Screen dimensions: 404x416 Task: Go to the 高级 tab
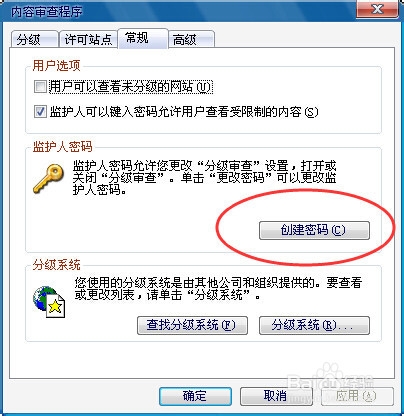[191, 40]
